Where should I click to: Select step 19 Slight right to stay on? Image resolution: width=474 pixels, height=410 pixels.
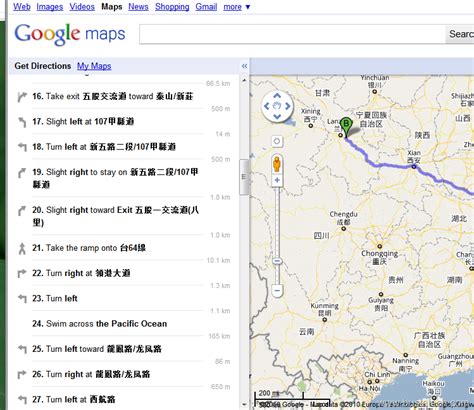116,178
